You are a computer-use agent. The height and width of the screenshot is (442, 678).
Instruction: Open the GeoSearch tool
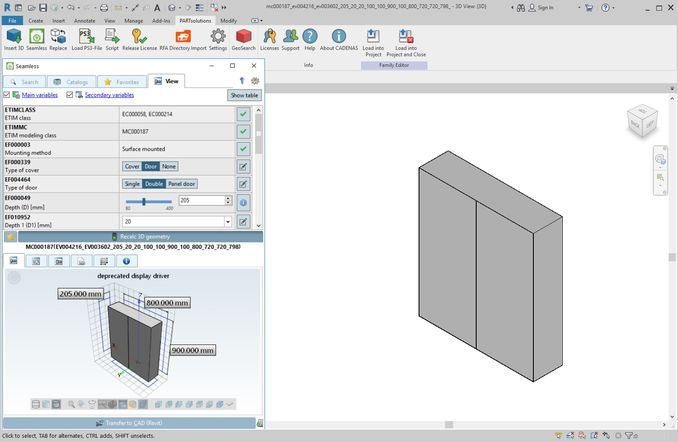[x=243, y=37]
